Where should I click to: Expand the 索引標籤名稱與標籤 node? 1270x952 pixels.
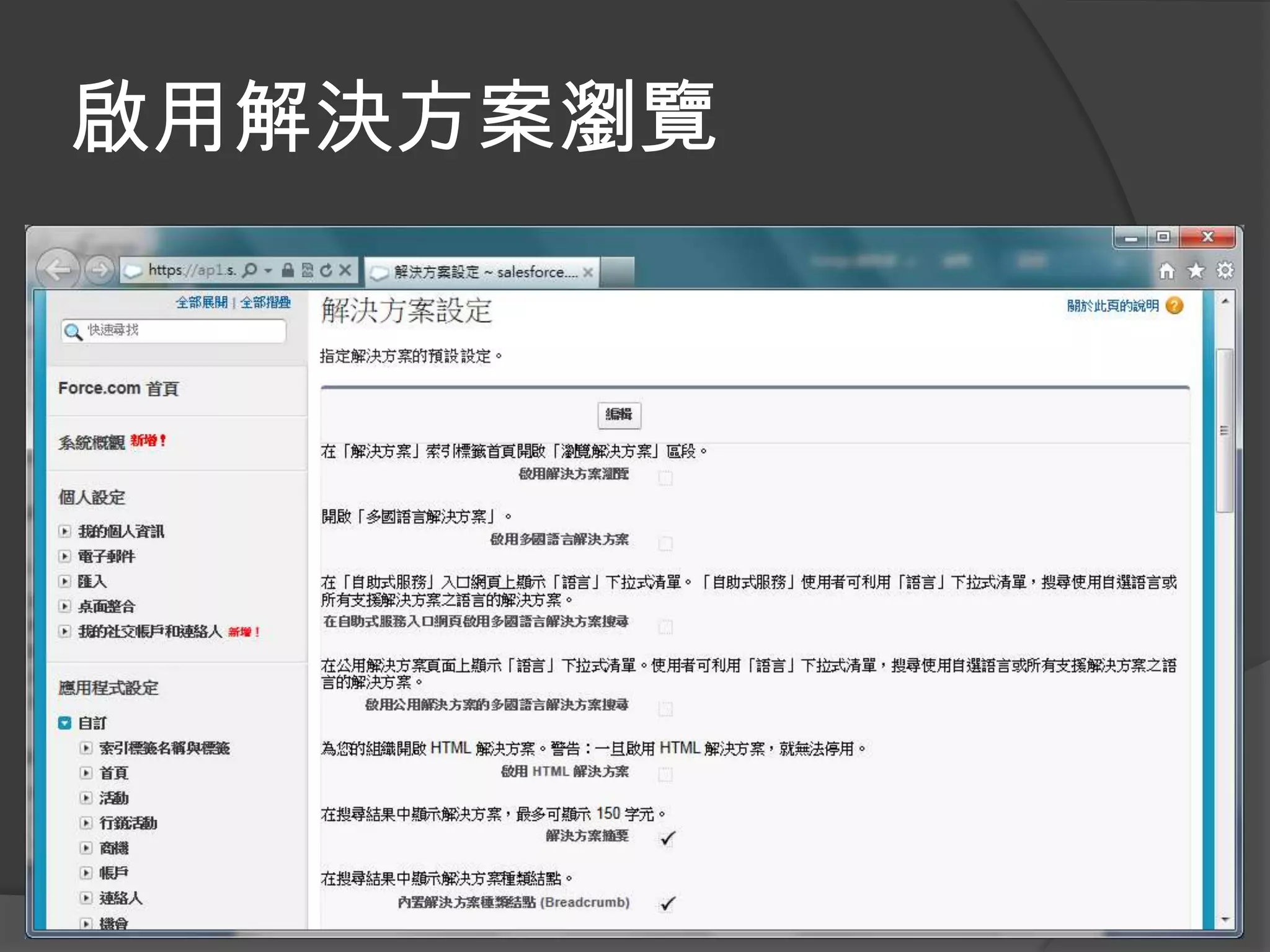pyautogui.click(x=86, y=748)
